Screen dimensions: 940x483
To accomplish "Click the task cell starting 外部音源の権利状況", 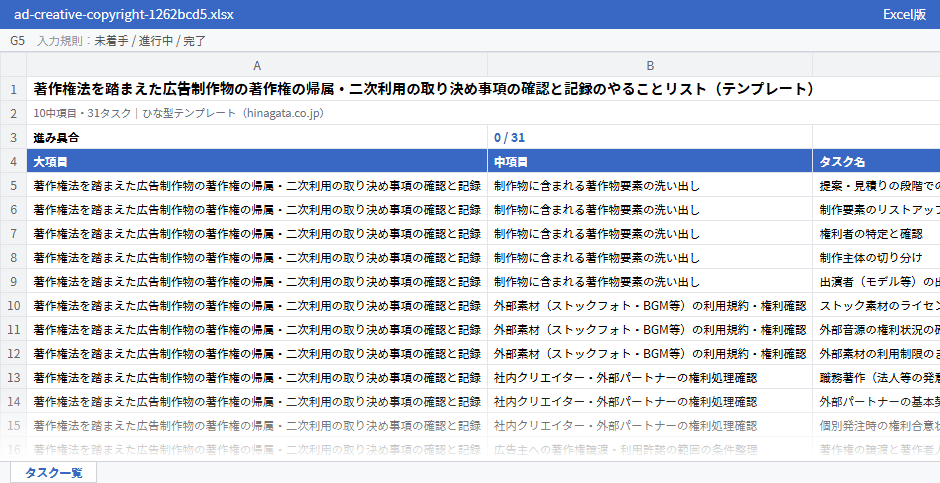I will (x=876, y=329).
